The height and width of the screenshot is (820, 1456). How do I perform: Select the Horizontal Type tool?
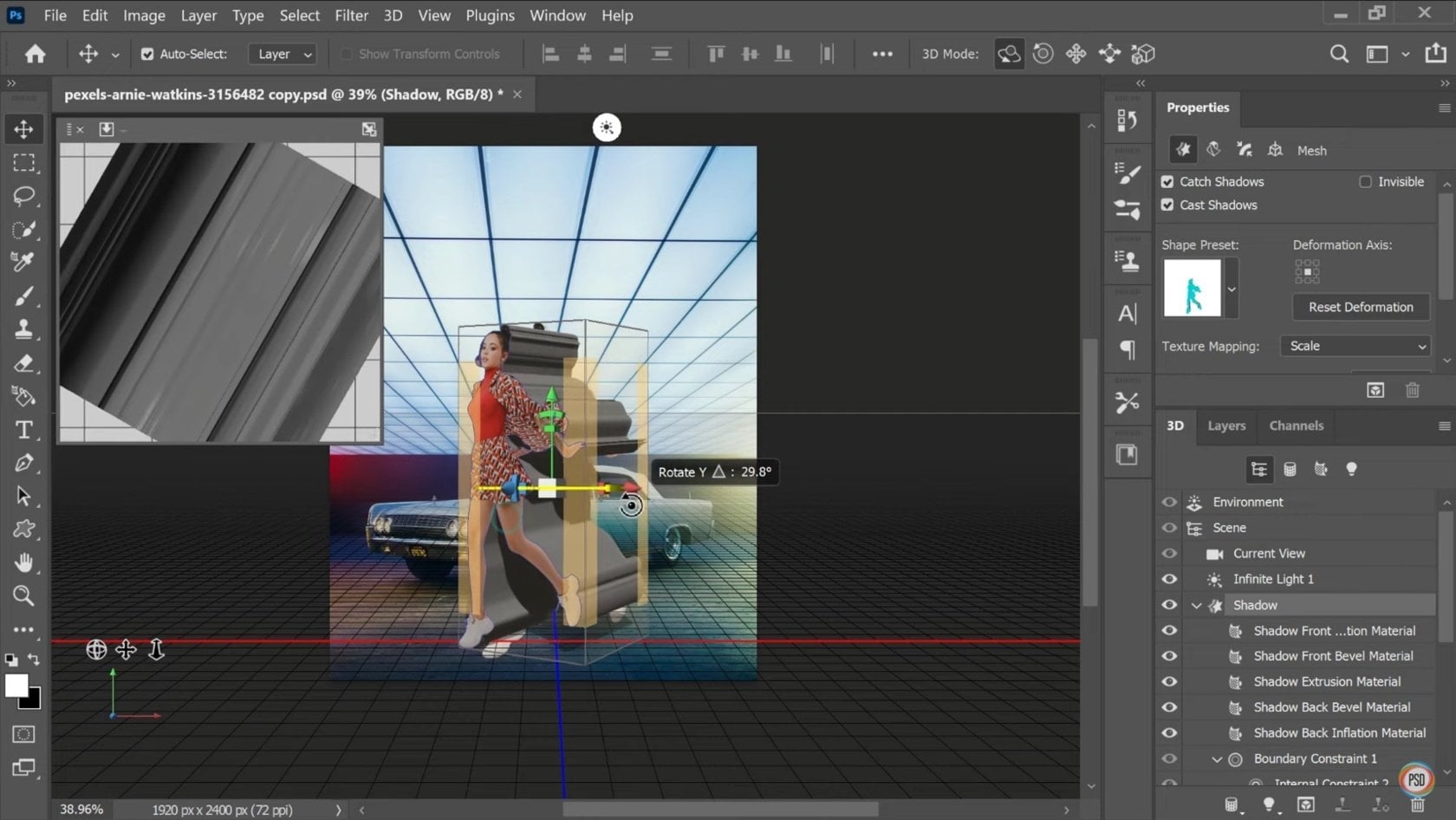click(23, 429)
